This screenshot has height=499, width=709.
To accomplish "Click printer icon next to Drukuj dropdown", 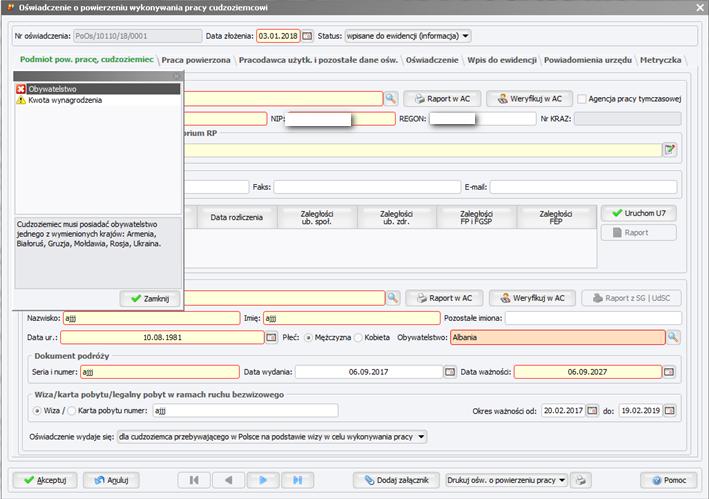I will pos(581,480).
